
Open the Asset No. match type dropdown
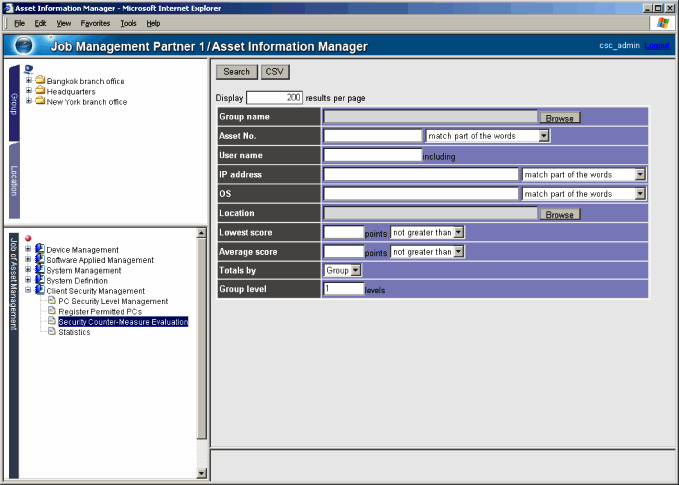(x=543, y=136)
